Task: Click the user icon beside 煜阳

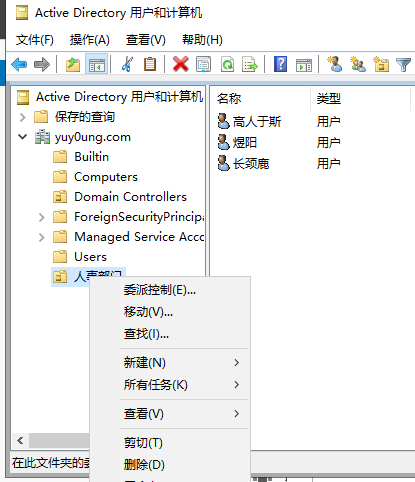Action: [223, 142]
